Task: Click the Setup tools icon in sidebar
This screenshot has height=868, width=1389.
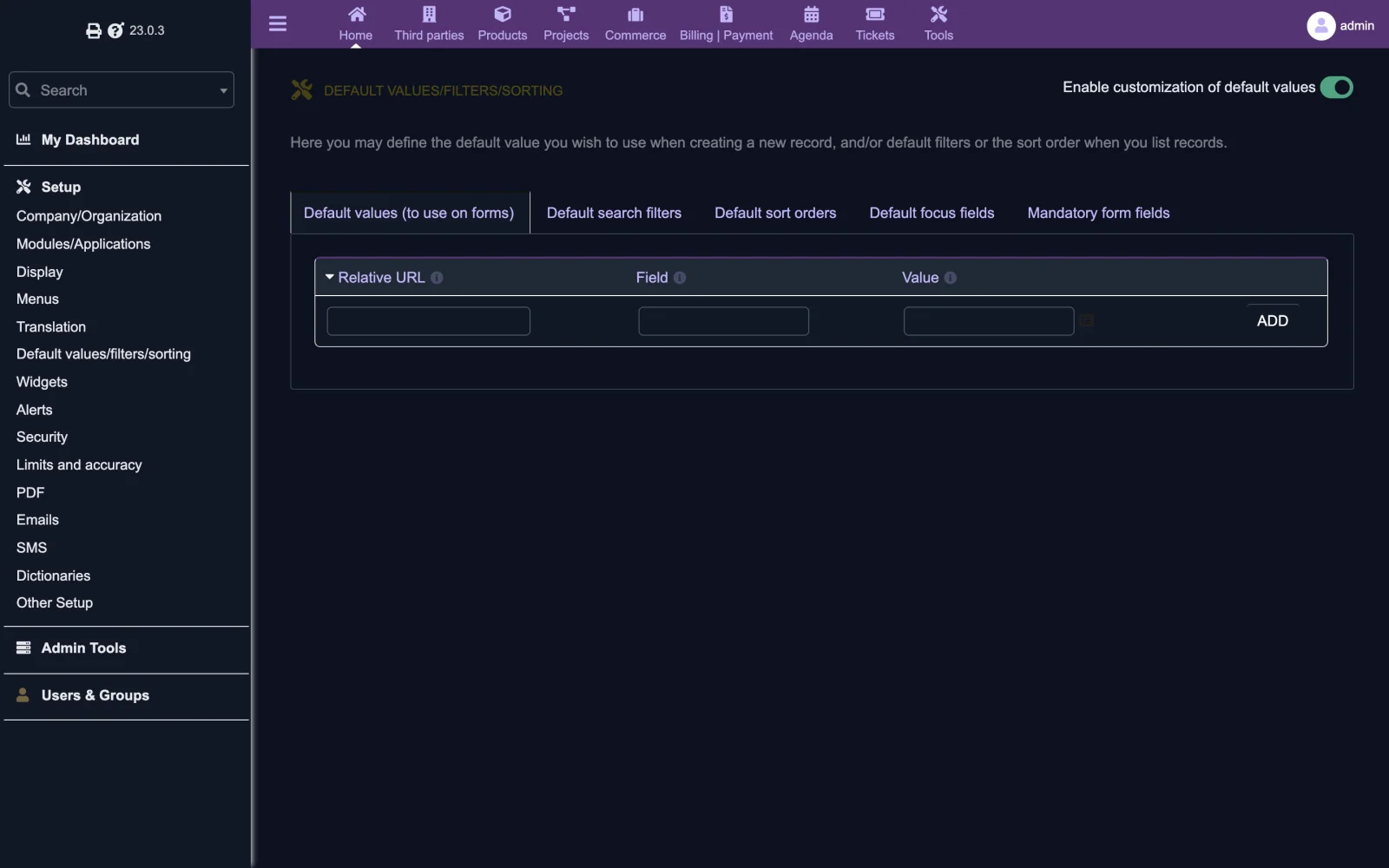Action: [23, 187]
